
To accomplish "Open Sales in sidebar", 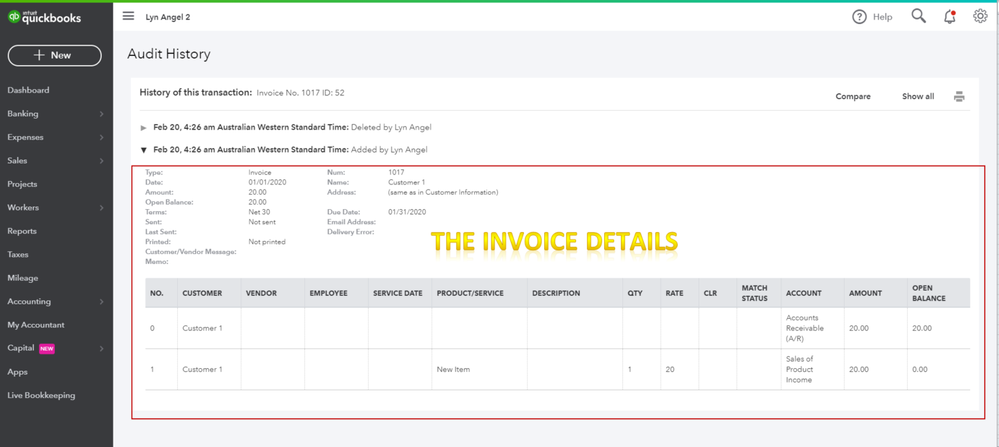I will (17, 161).
